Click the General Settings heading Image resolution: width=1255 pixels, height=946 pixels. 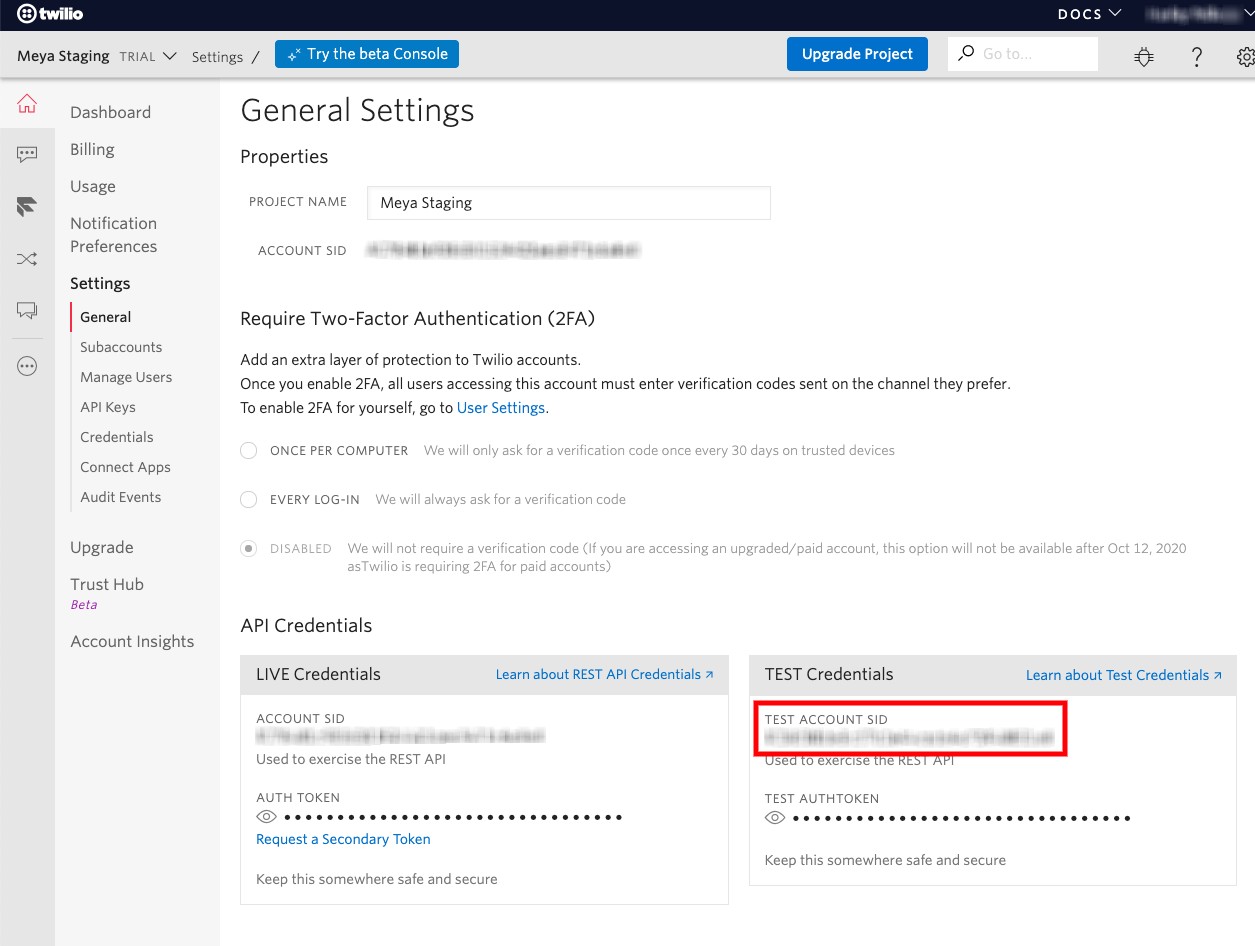click(357, 110)
